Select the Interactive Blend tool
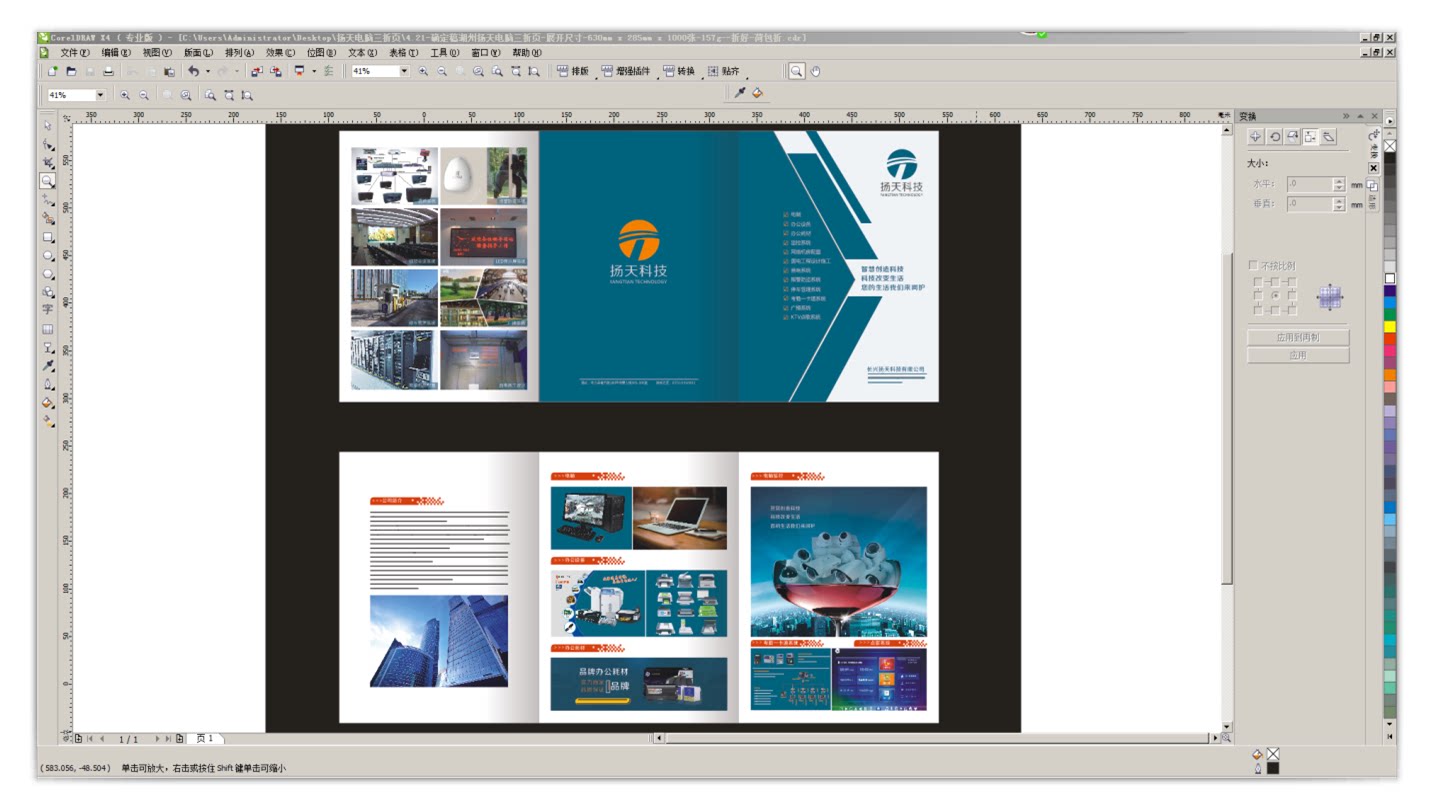The width and height of the screenshot is (1435, 809). point(47,348)
